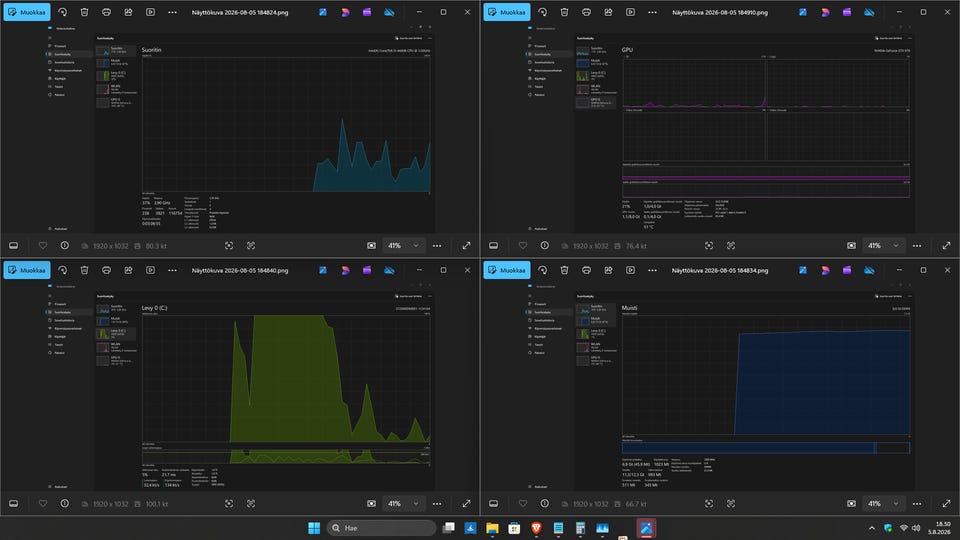
Task: Open bottom bar more options in 184834 window
Action: pos(917,503)
